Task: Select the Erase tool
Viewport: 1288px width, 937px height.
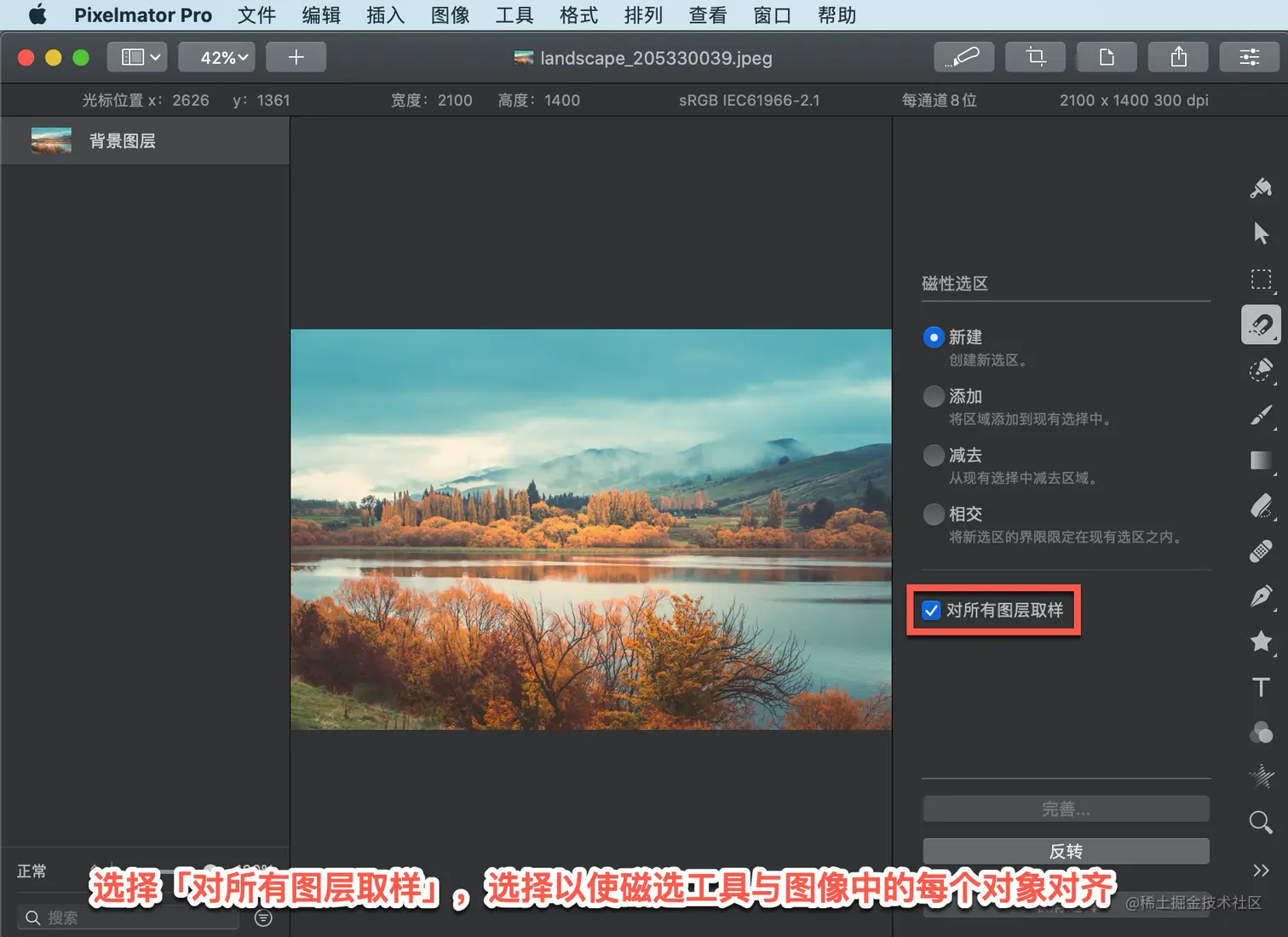Action: [x=1261, y=506]
